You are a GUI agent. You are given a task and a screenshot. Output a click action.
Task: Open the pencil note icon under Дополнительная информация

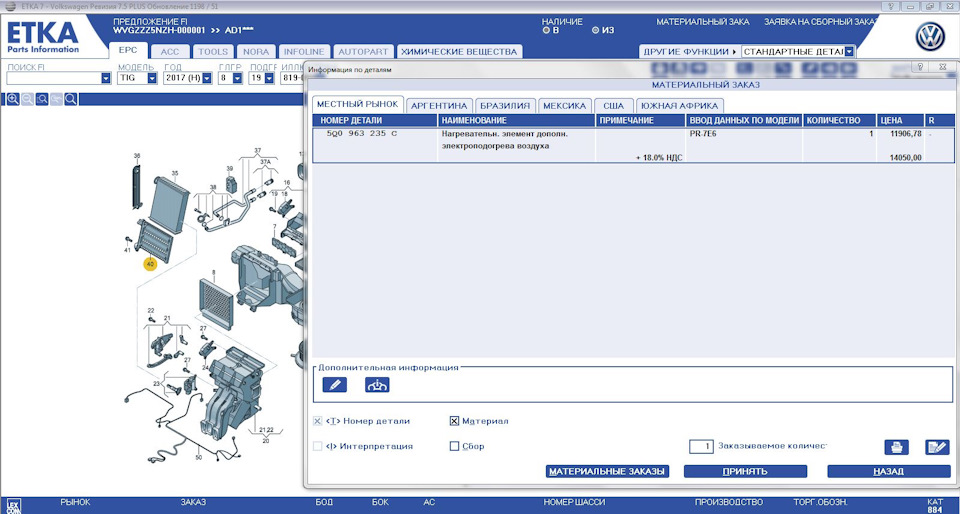[x=334, y=385]
